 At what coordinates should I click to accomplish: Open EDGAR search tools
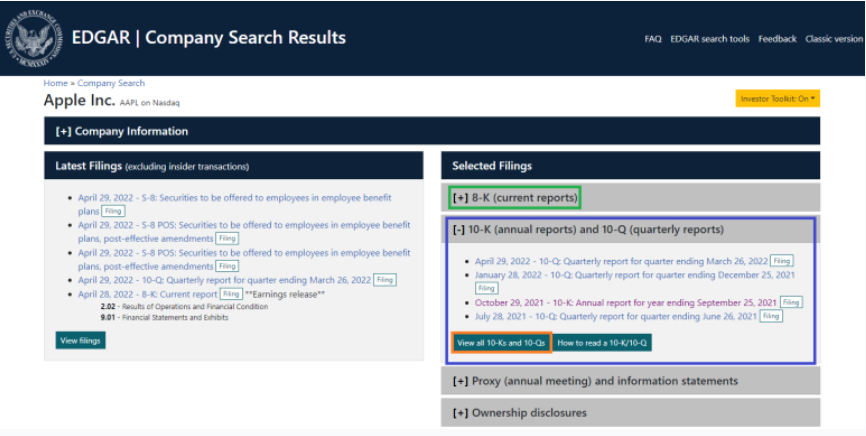click(710, 39)
